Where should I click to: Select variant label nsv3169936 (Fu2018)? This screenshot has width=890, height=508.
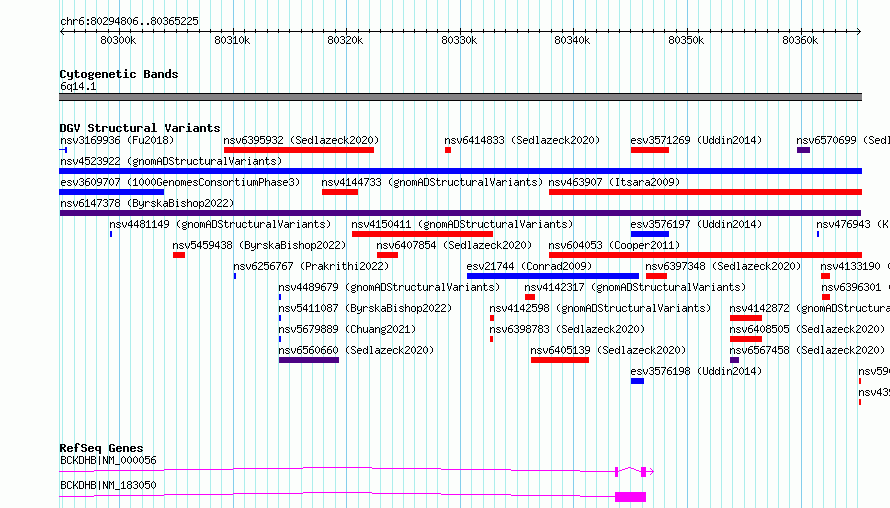117,140
